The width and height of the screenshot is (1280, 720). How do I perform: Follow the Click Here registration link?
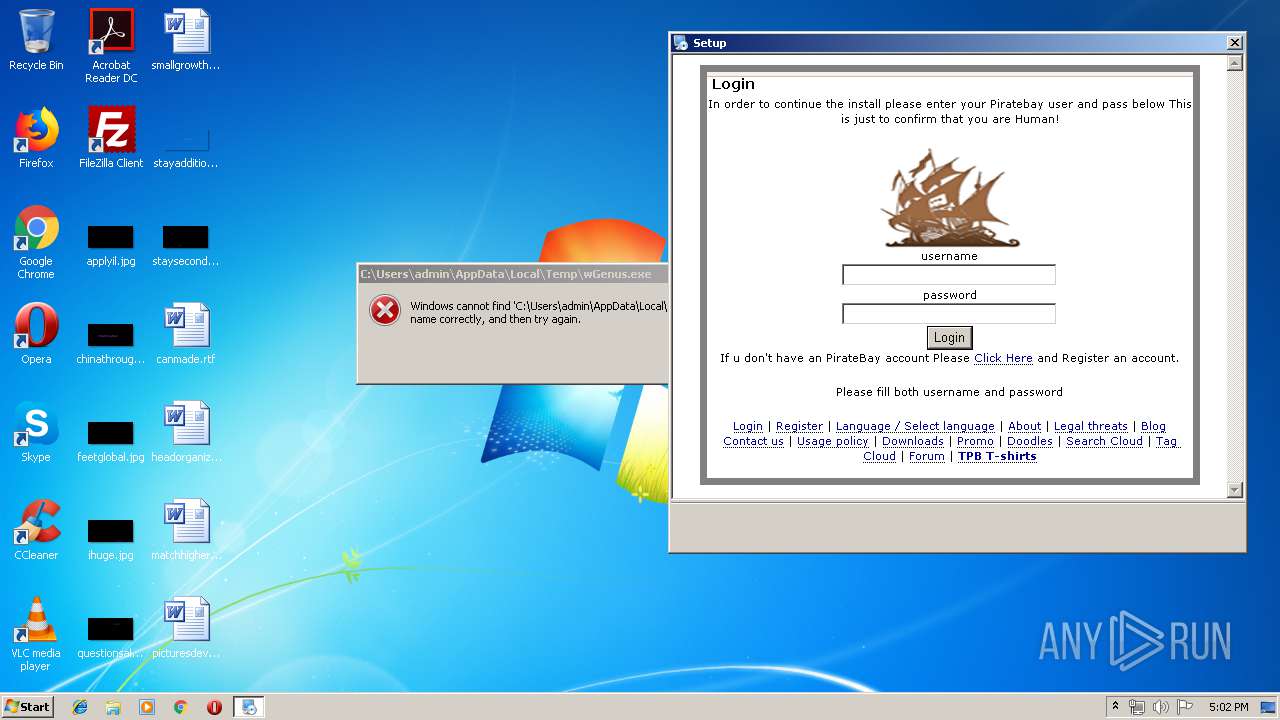click(1003, 358)
